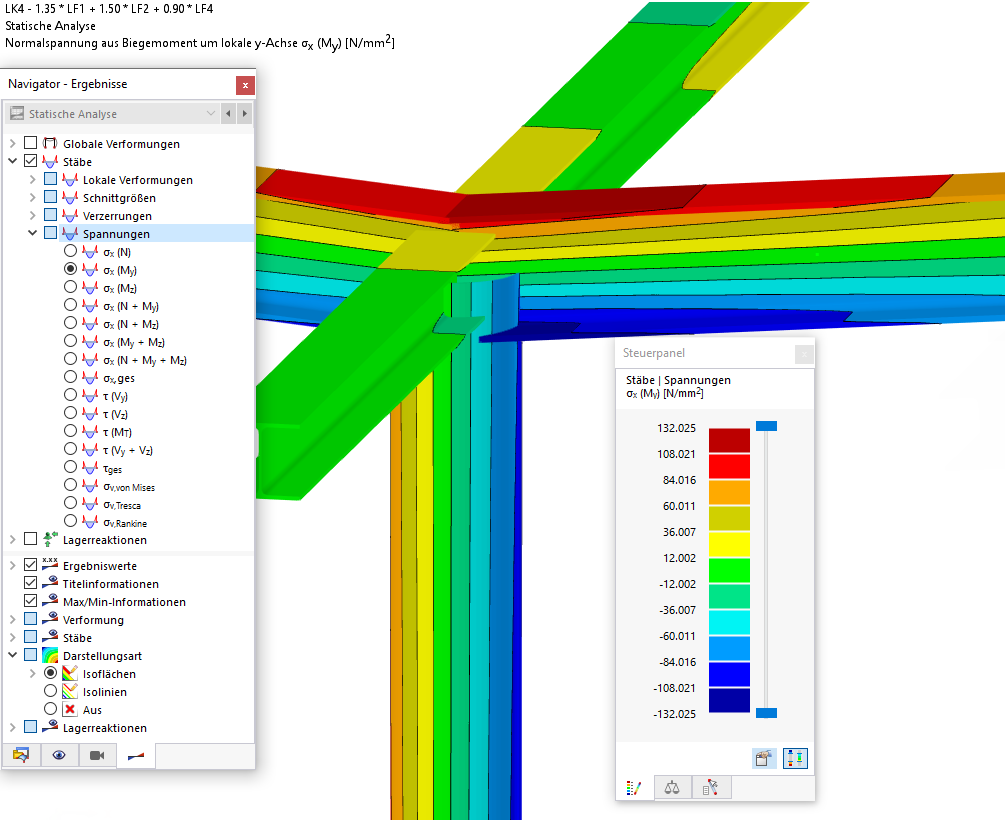Click the bright green 12.002 color swatch
Viewport: 1005px width, 820px height.
click(729, 571)
